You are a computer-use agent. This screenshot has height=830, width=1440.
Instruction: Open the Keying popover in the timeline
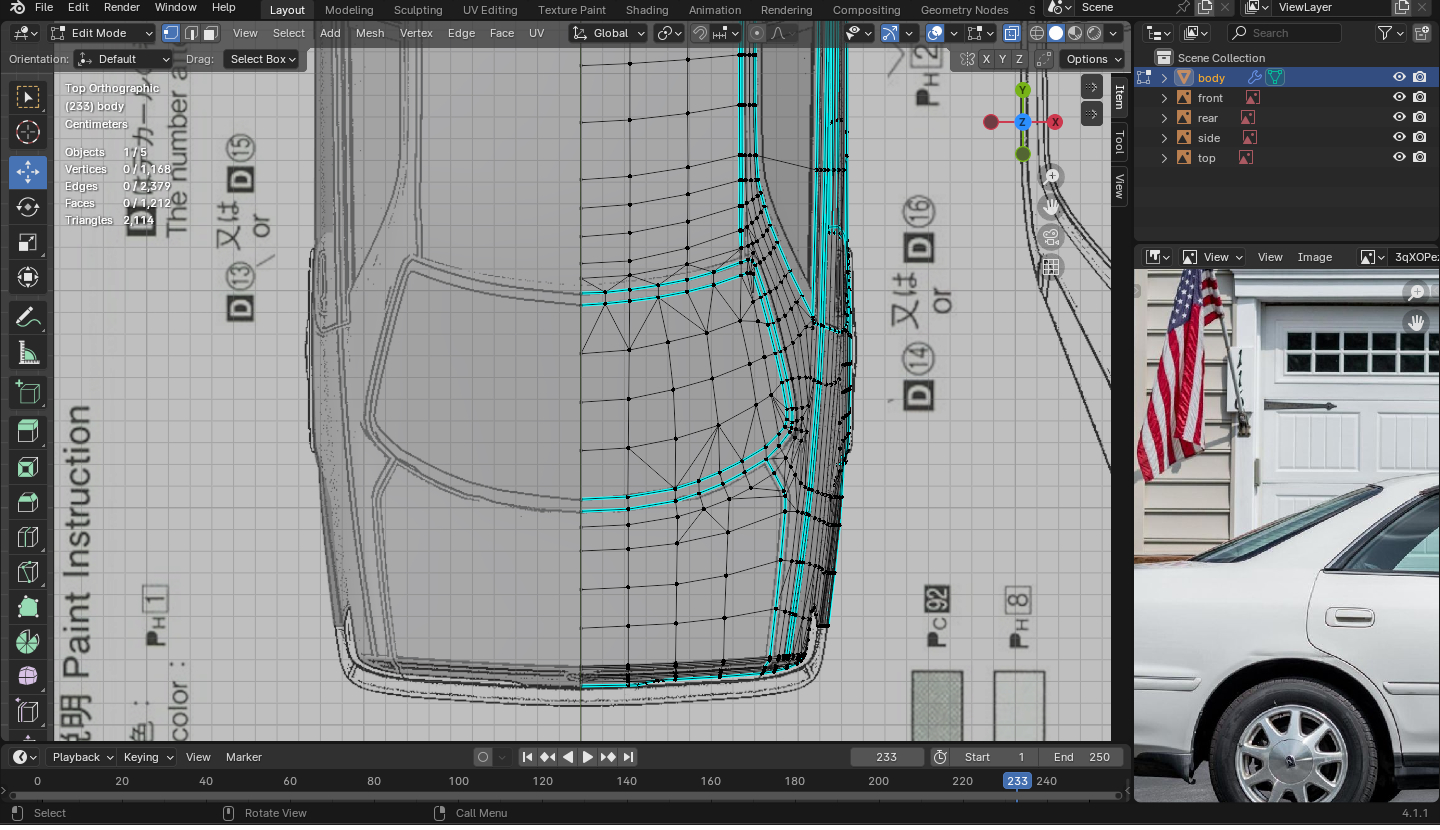pyautogui.click(x=146, y=757)
